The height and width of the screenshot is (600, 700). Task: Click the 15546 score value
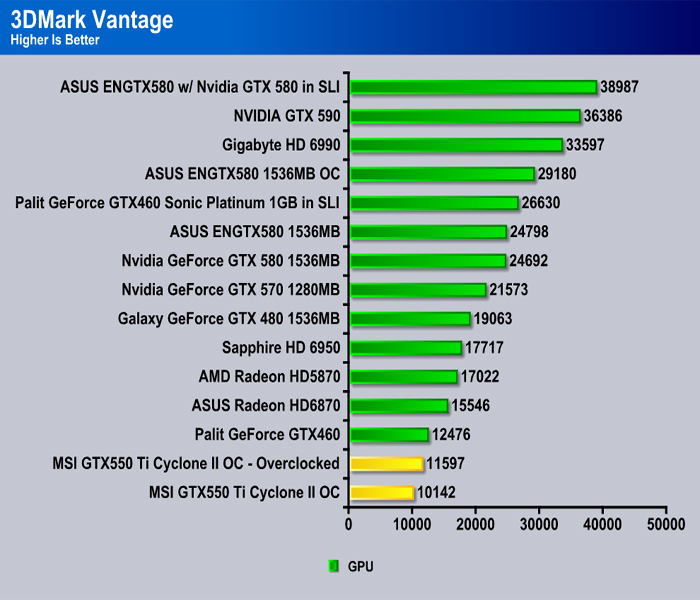[471, 405]
